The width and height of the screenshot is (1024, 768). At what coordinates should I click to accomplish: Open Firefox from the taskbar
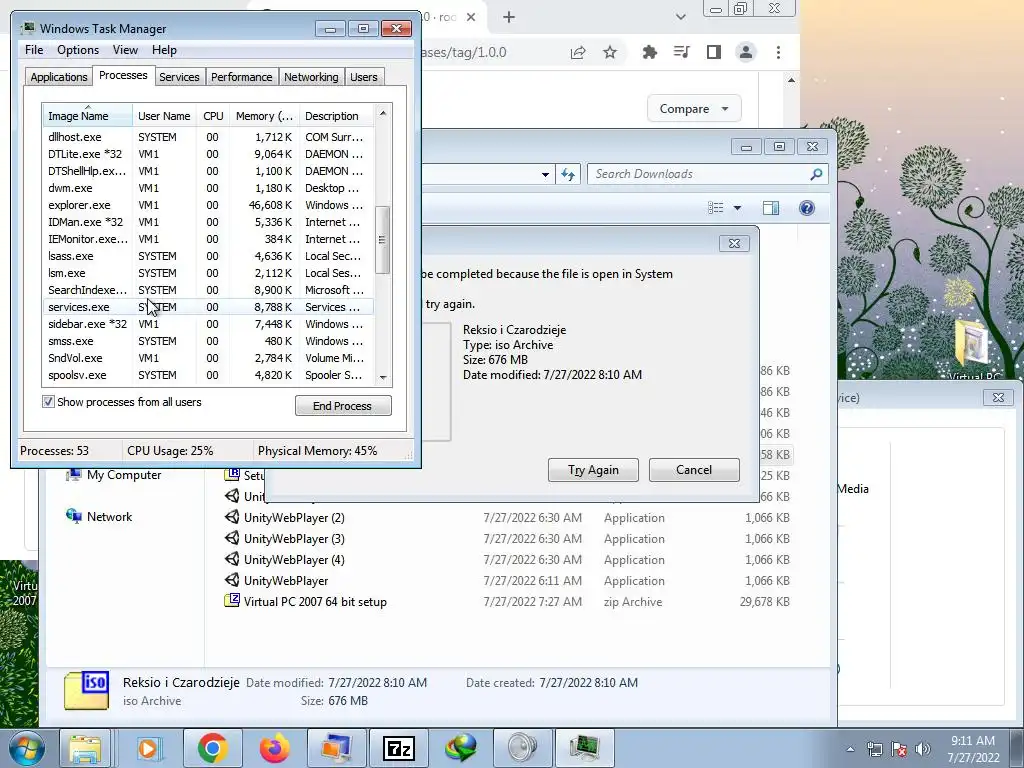click(x=274, y=748)
